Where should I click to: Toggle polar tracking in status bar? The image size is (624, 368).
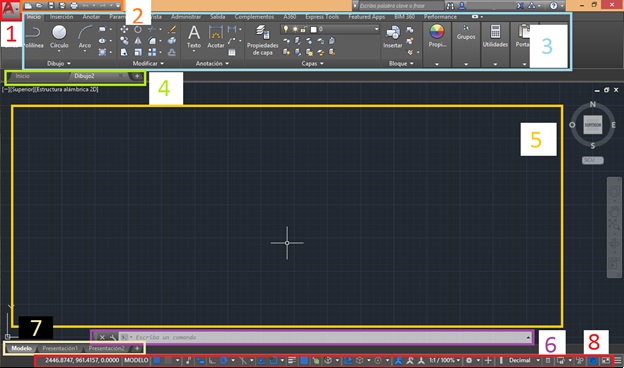pos(224,360)
